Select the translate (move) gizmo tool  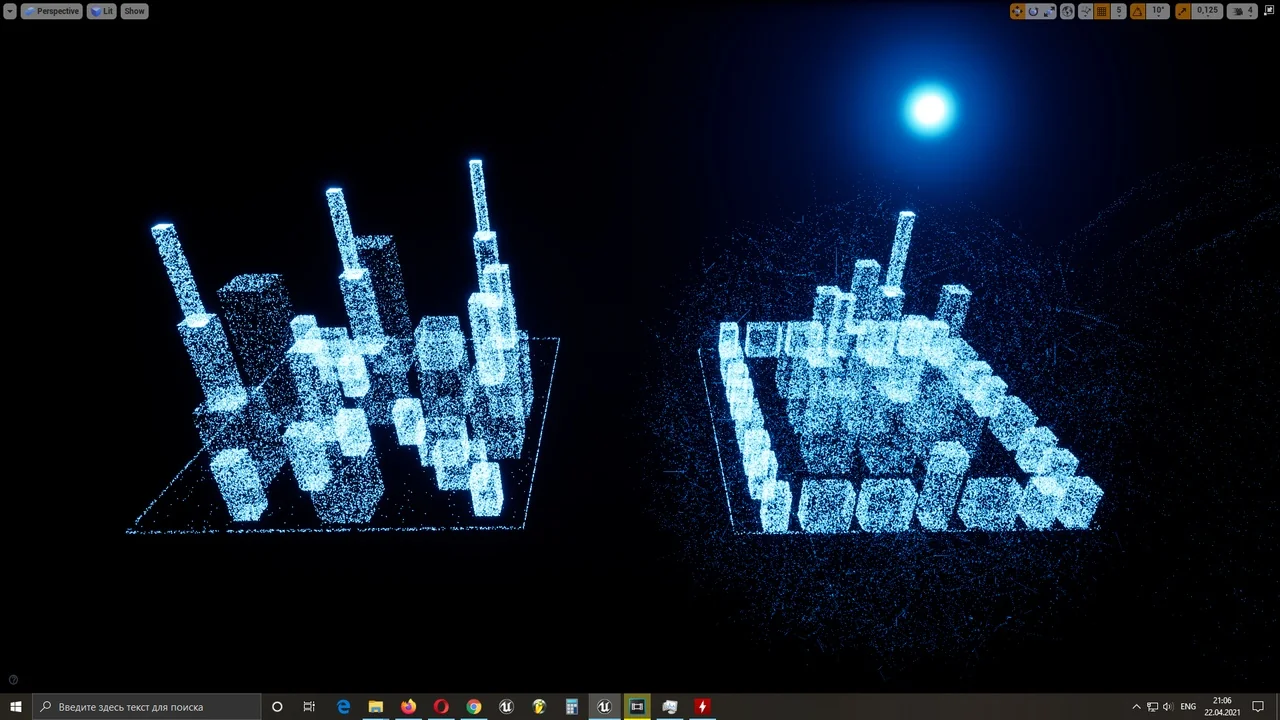coord(1017,11)
